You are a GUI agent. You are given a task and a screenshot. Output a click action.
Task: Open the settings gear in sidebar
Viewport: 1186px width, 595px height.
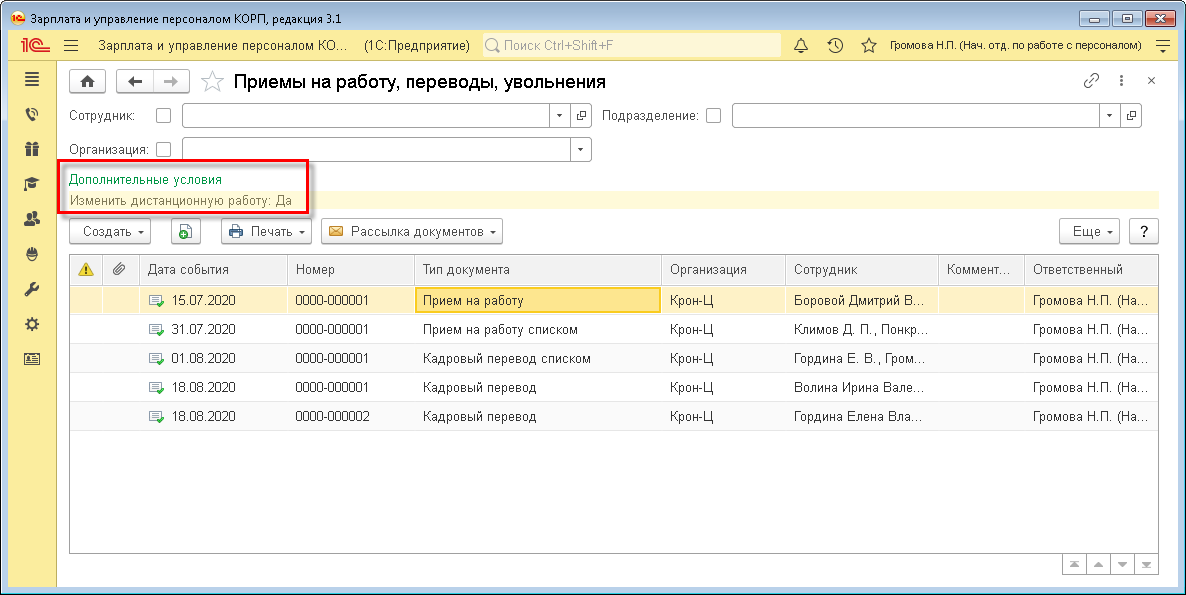click(x=32, y=324)
